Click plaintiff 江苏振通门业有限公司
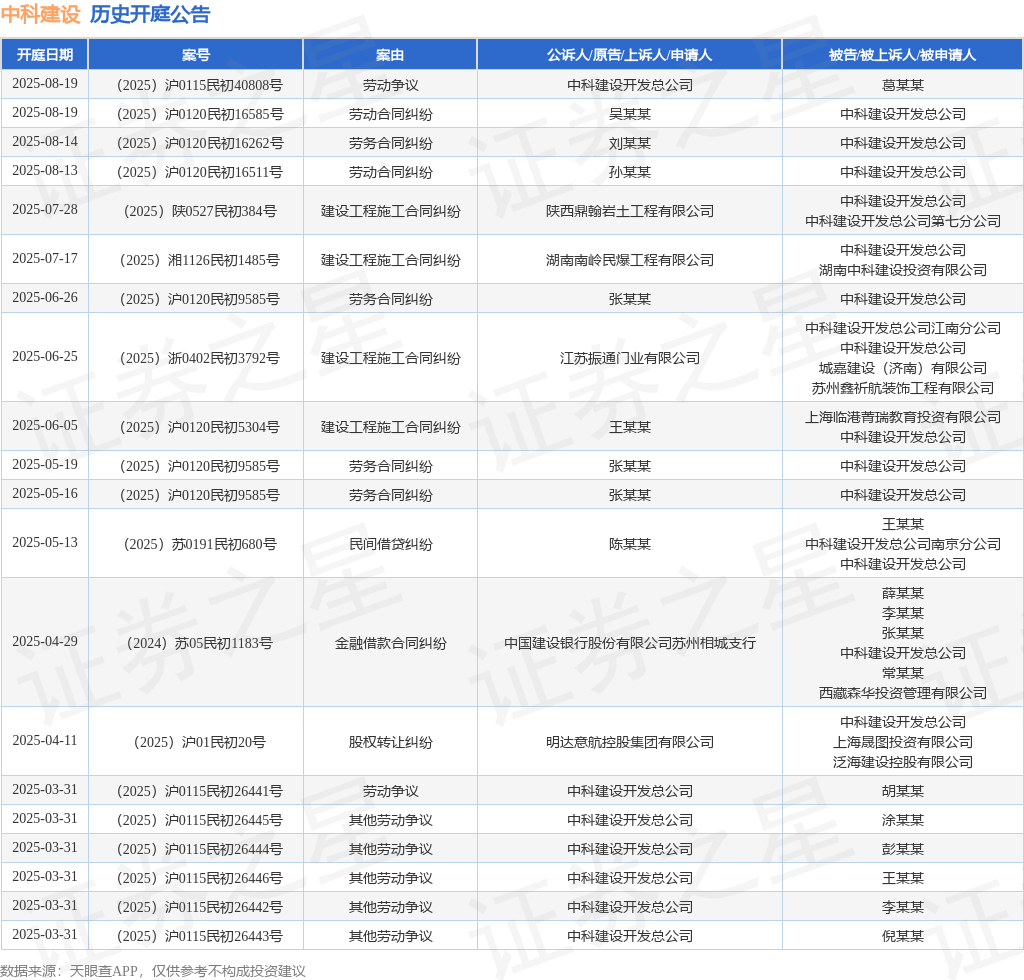 click(630, 358)
